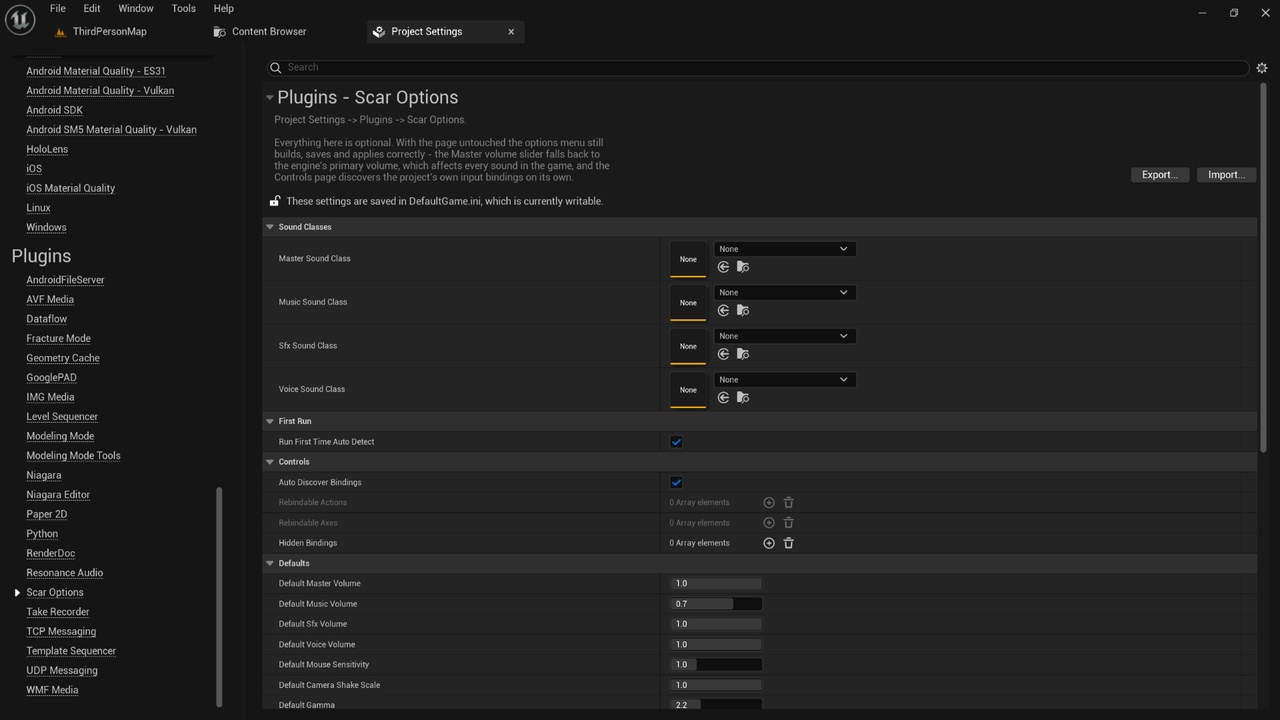Close the Project Settings tab
The width and height of the screenshot is (1280, 720).
(511, 32)
